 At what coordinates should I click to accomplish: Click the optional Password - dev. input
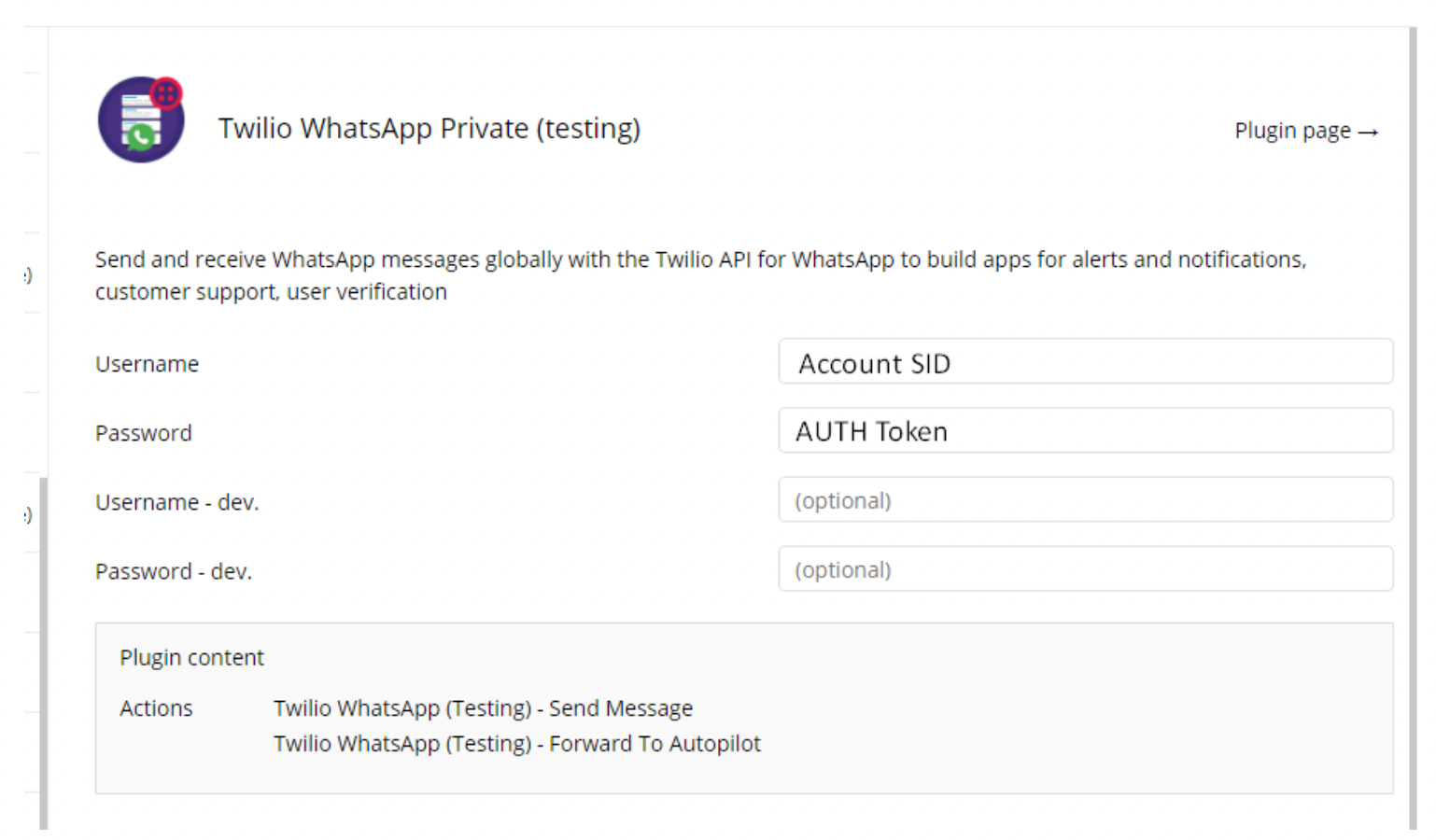(1085, 568)
